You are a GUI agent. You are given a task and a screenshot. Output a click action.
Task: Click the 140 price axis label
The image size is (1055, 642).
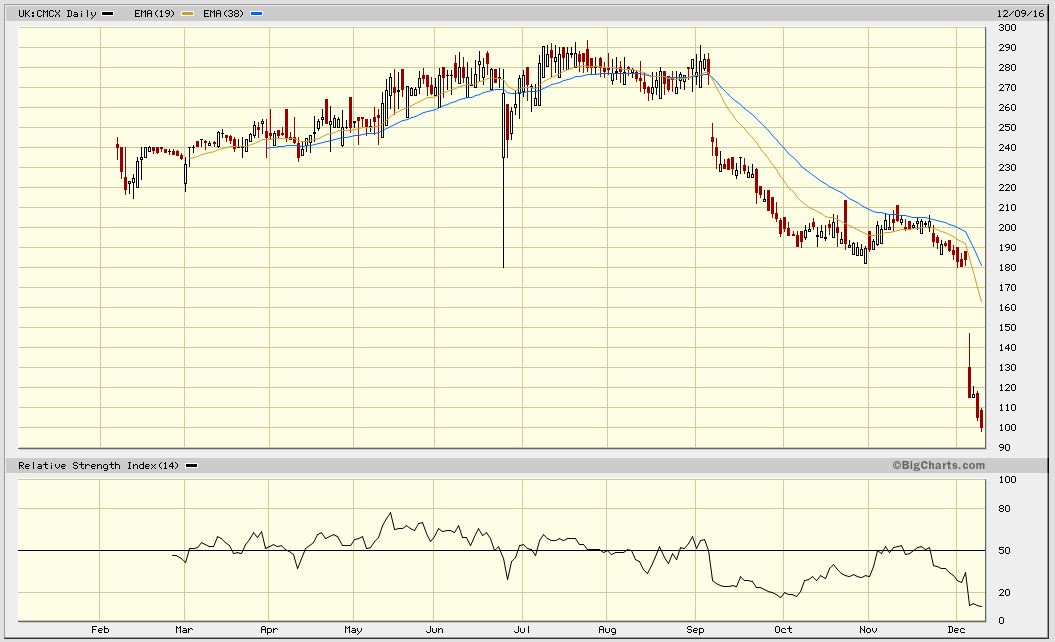1007,348
